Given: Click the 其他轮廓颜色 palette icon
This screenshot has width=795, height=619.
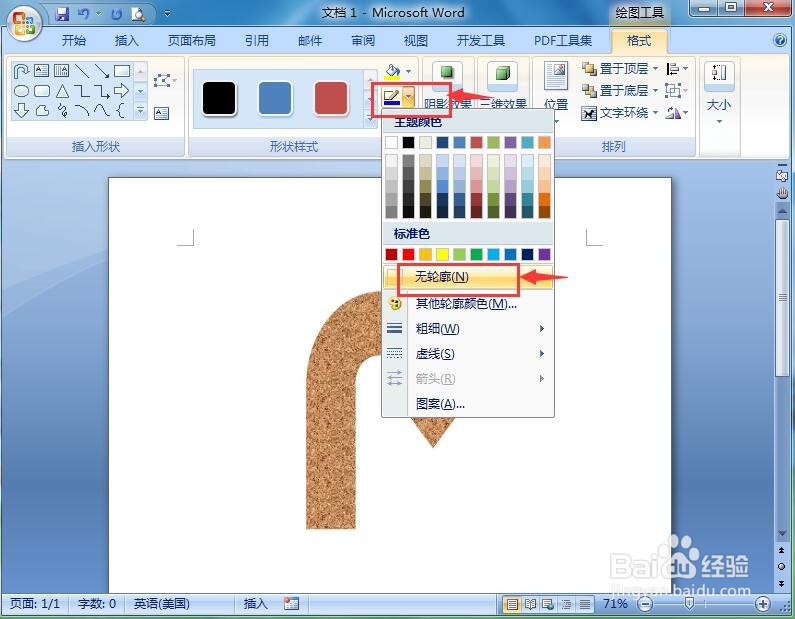Looking at the screenshot, I should click(394, 304).
